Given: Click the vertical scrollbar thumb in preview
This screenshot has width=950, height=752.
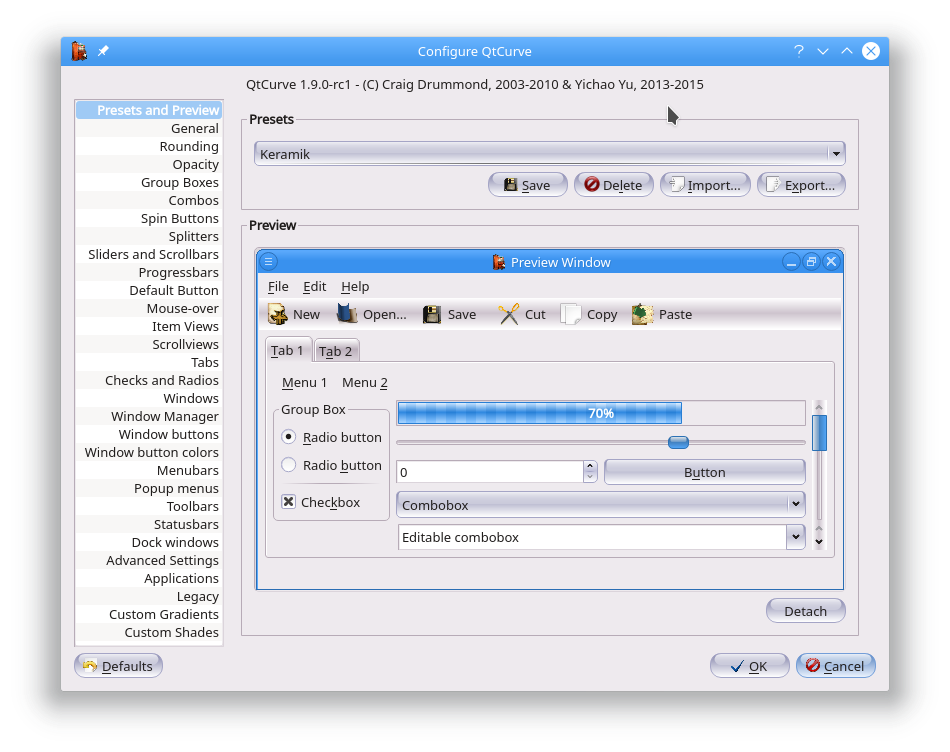Looking at the screenshot, I should click(x=819, y=433).
